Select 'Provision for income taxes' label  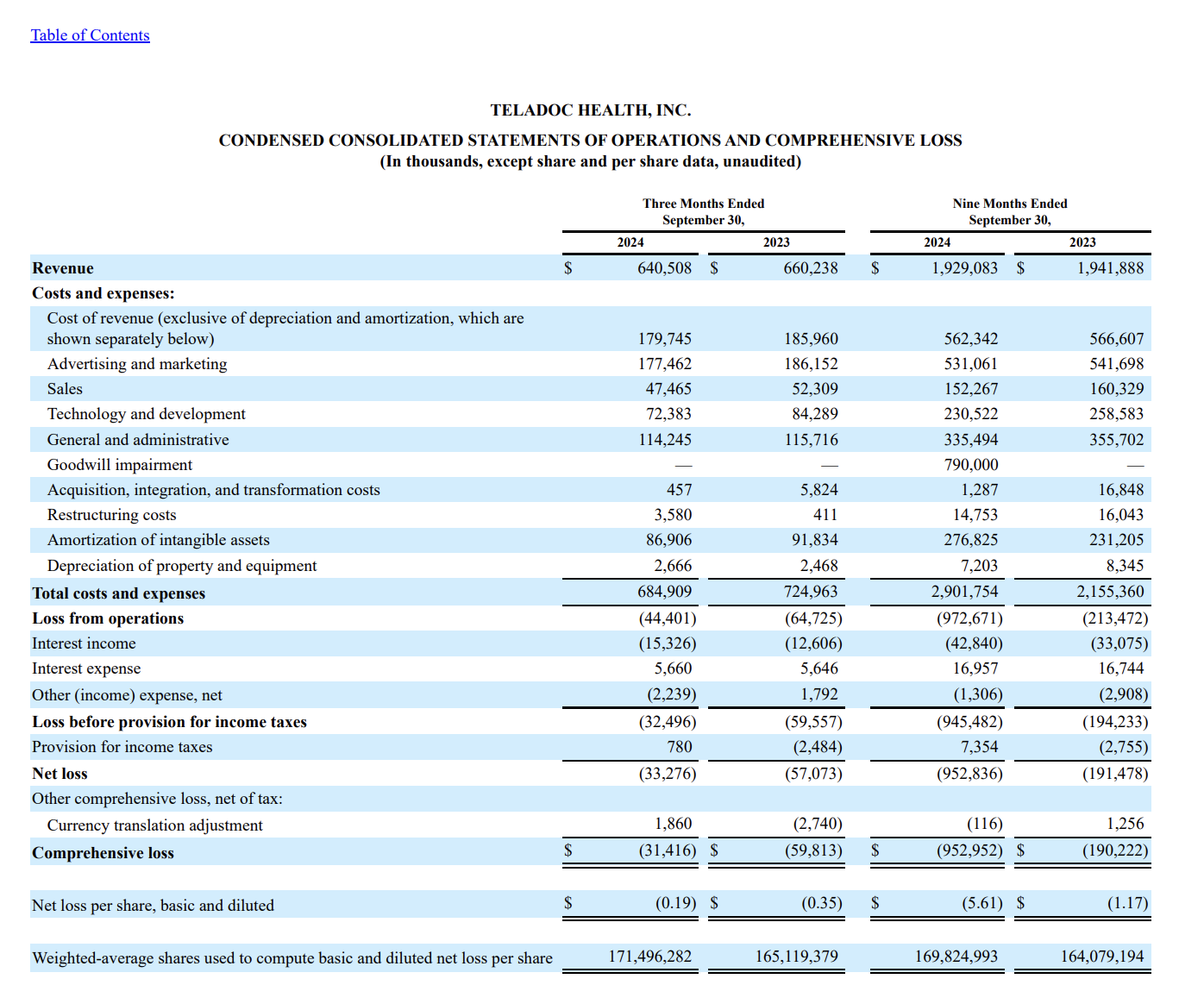(x=122, y=747)
